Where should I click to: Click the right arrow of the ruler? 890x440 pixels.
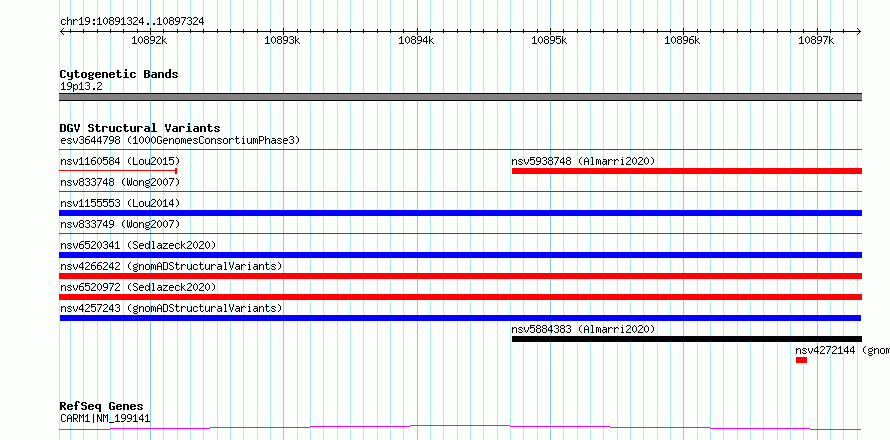click(859, 31)
